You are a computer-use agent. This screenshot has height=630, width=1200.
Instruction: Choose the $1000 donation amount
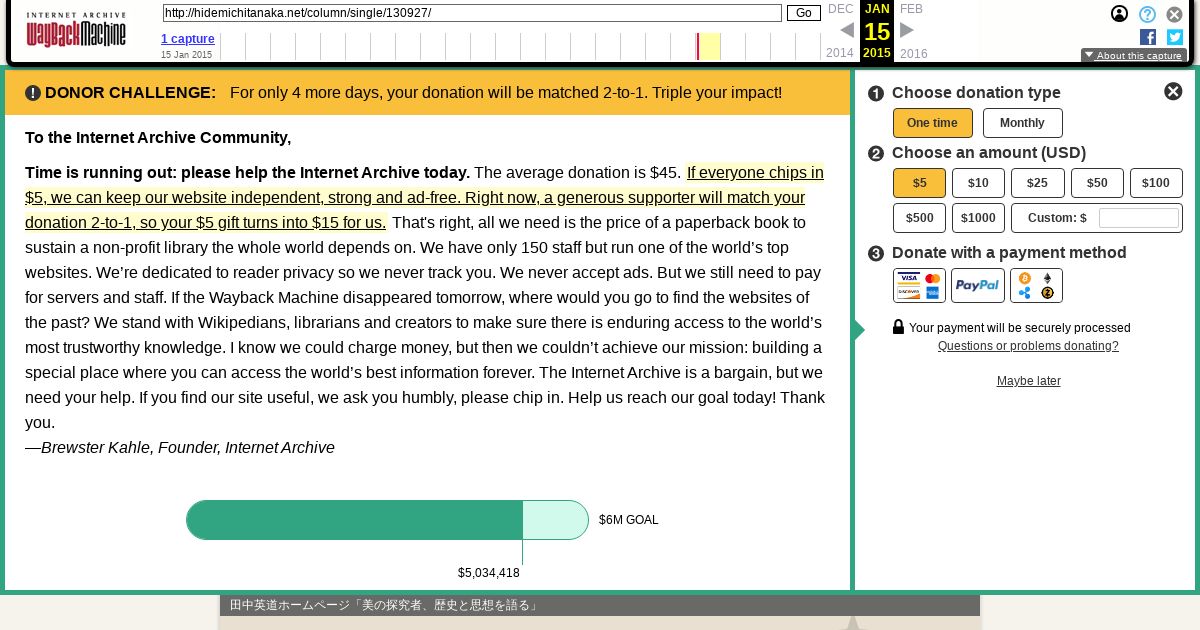pos(978,218)
